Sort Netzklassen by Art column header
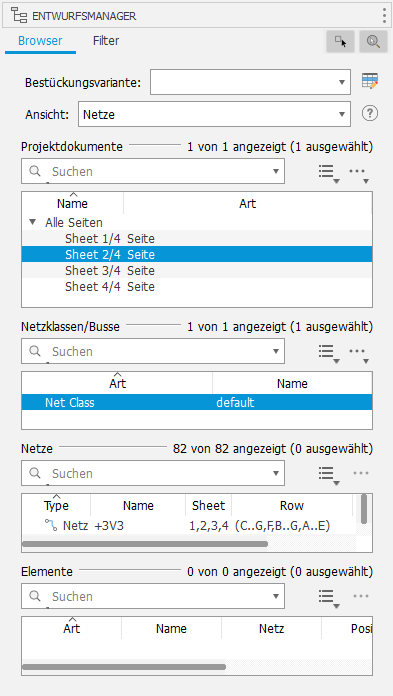Screen dimensions: 393x696 pyautogui.click(x=117, y=383)
